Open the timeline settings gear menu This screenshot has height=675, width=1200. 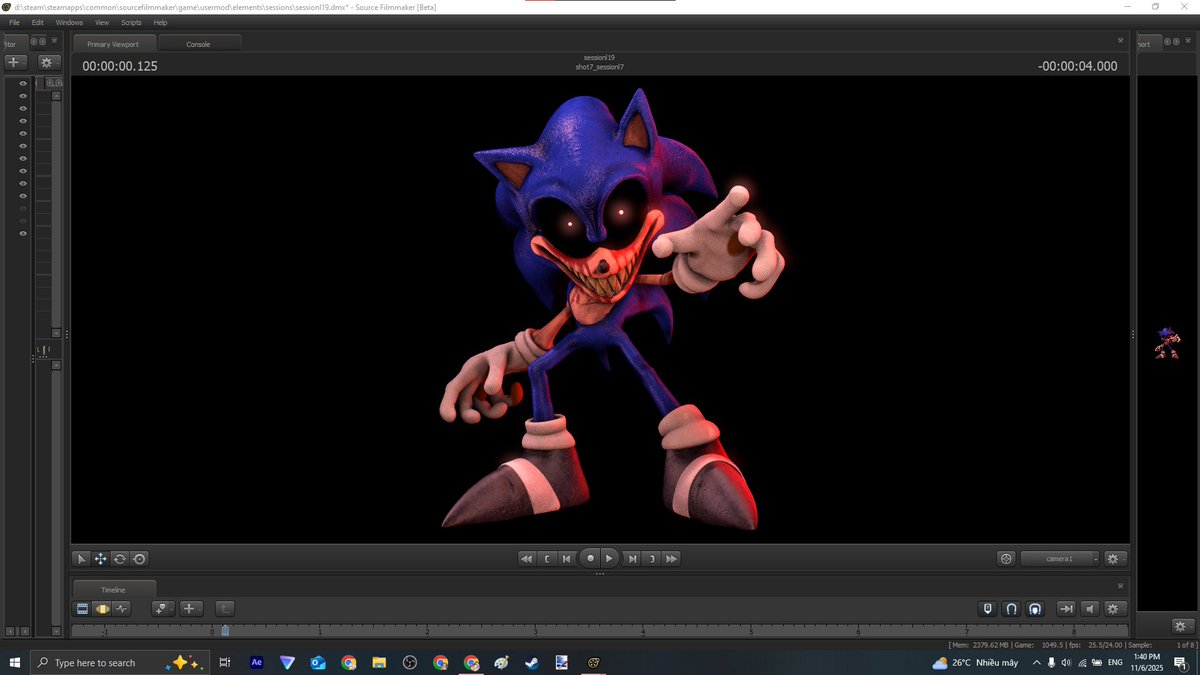[1114, 608]
